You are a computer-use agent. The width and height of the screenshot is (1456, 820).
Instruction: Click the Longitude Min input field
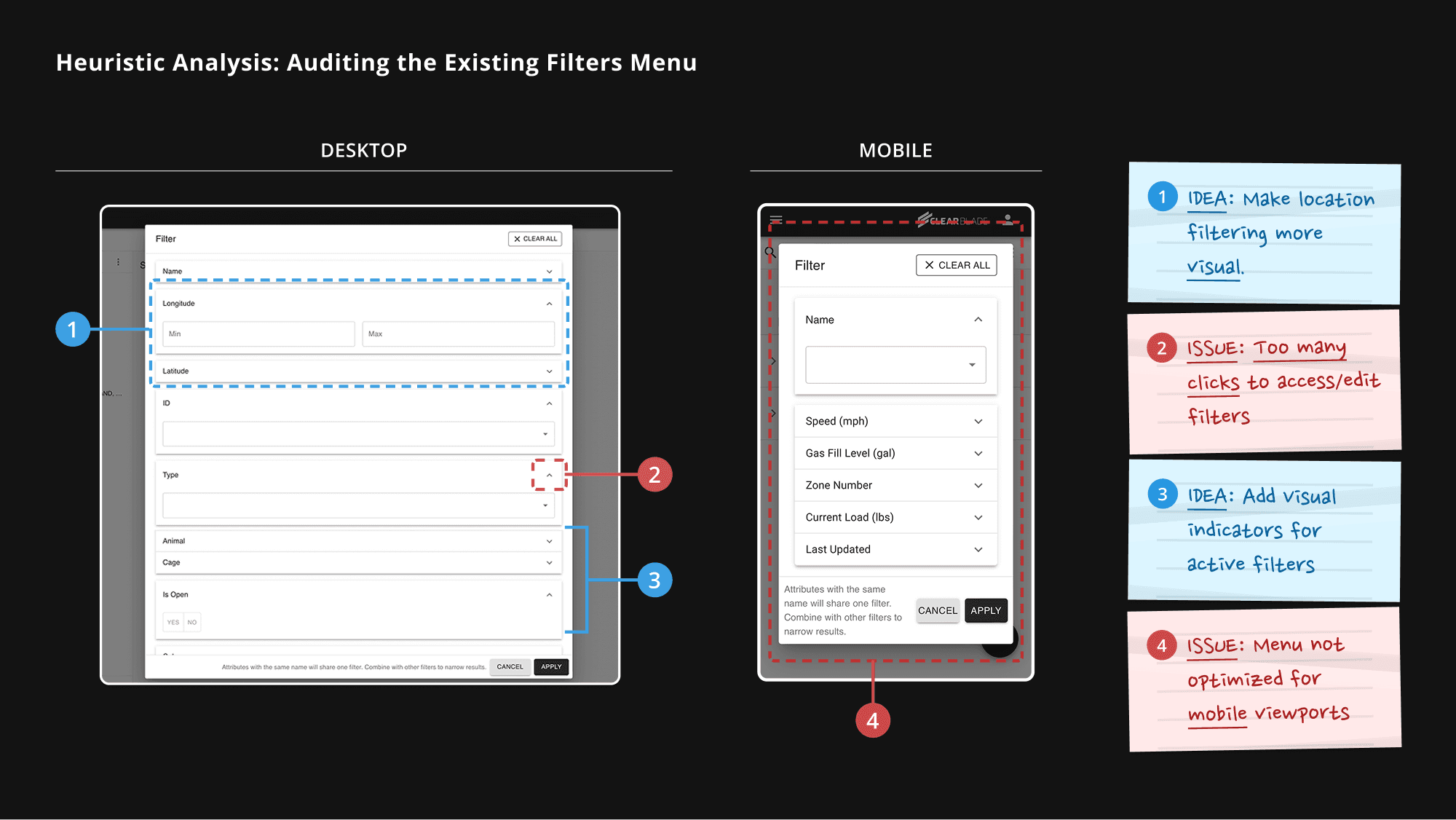[258, 334]
